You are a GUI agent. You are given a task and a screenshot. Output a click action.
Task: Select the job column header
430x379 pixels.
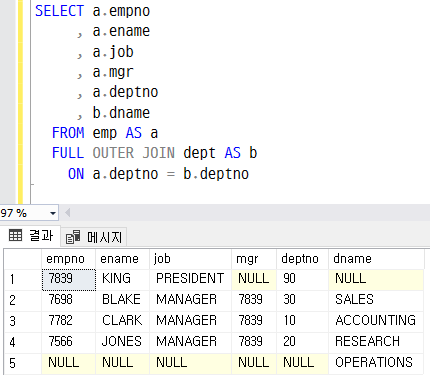coord(191,259)
